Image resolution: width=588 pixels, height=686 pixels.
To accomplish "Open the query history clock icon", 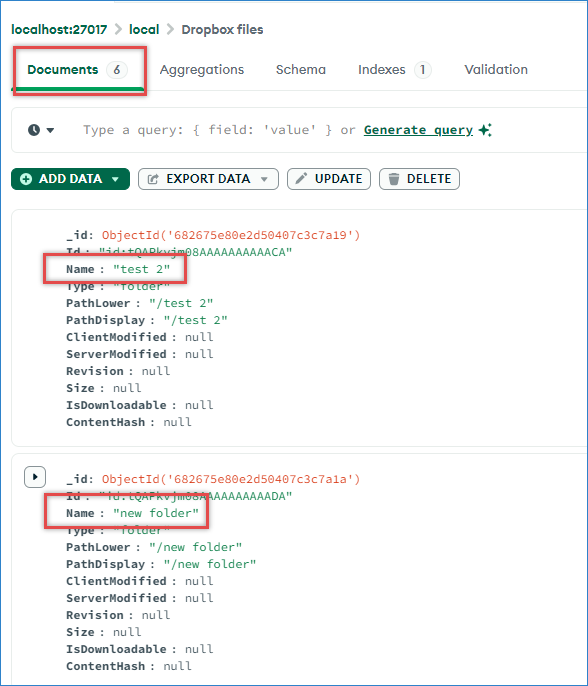I will pos(34,130).
